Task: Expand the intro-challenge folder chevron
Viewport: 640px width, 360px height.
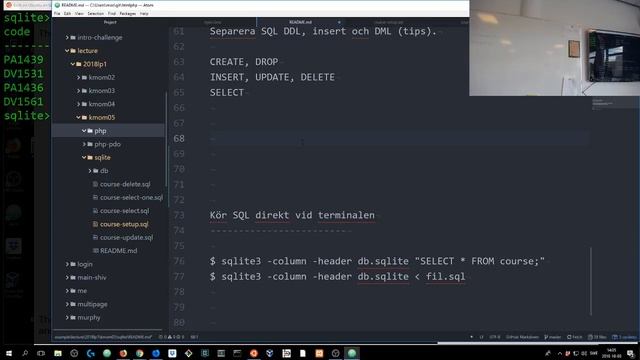Action: tap(67, 37)
